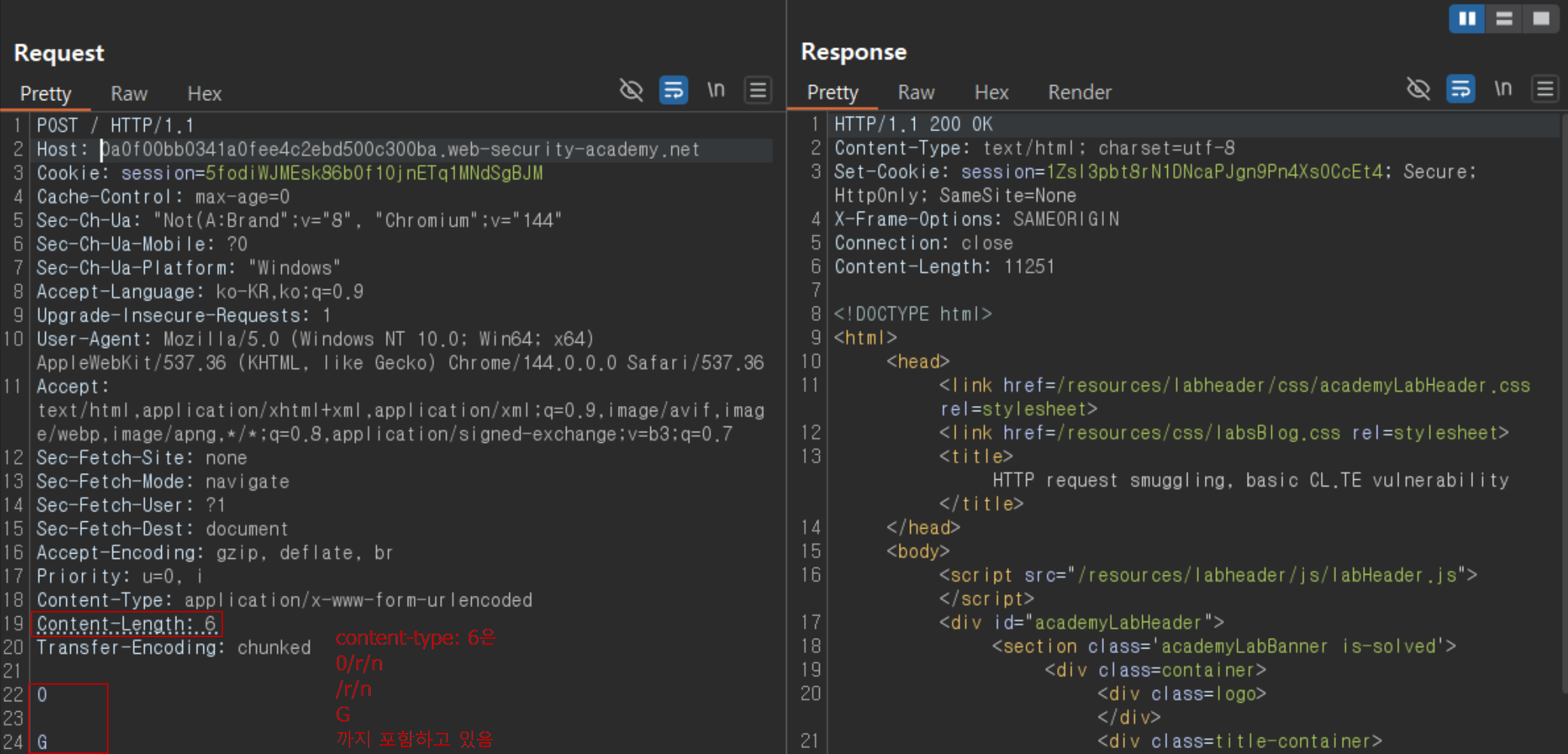The image size is (1568, 754).
Task: Click the response Content-Type text/html header
Action: pos(1035,148)
